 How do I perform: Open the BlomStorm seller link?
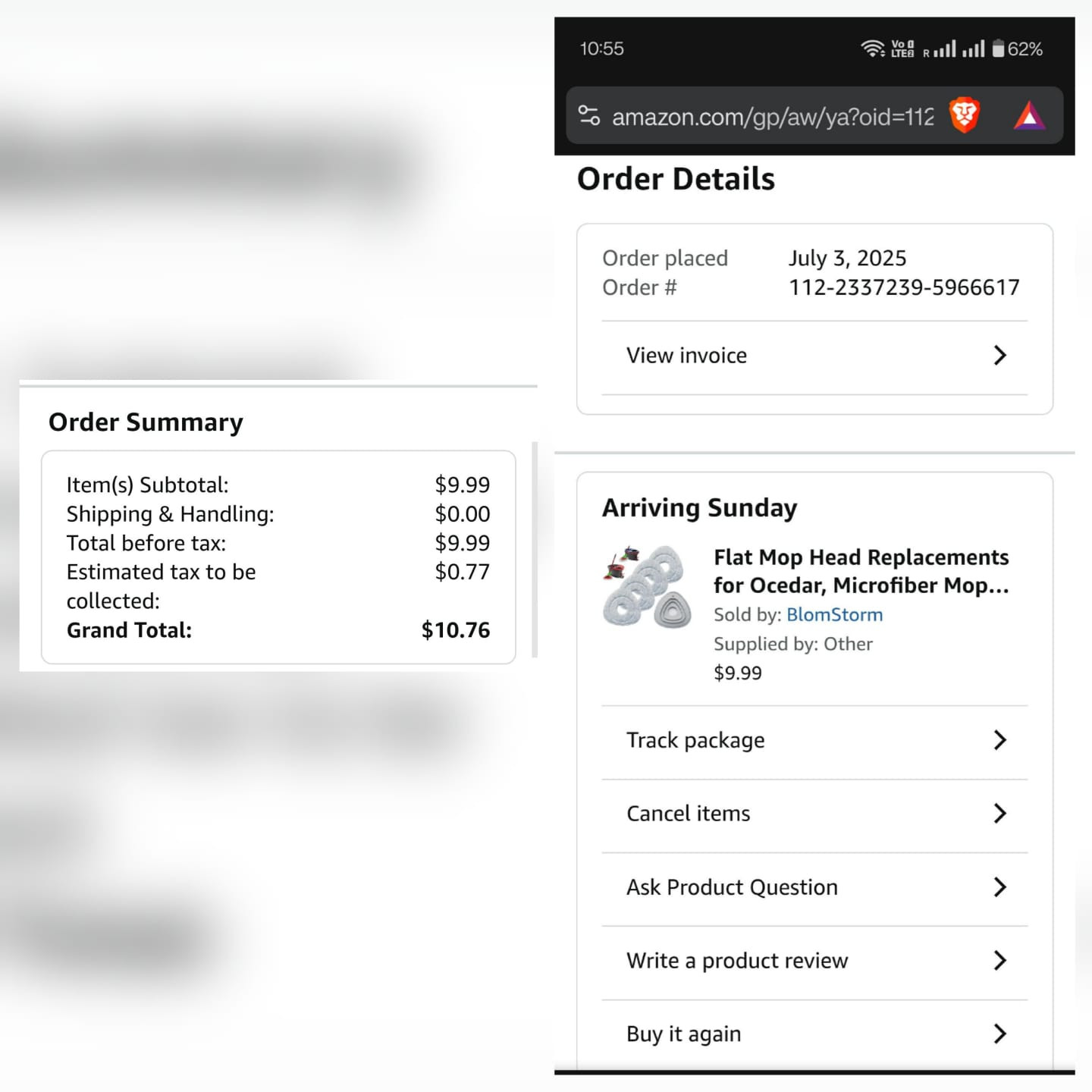point(834,615)
